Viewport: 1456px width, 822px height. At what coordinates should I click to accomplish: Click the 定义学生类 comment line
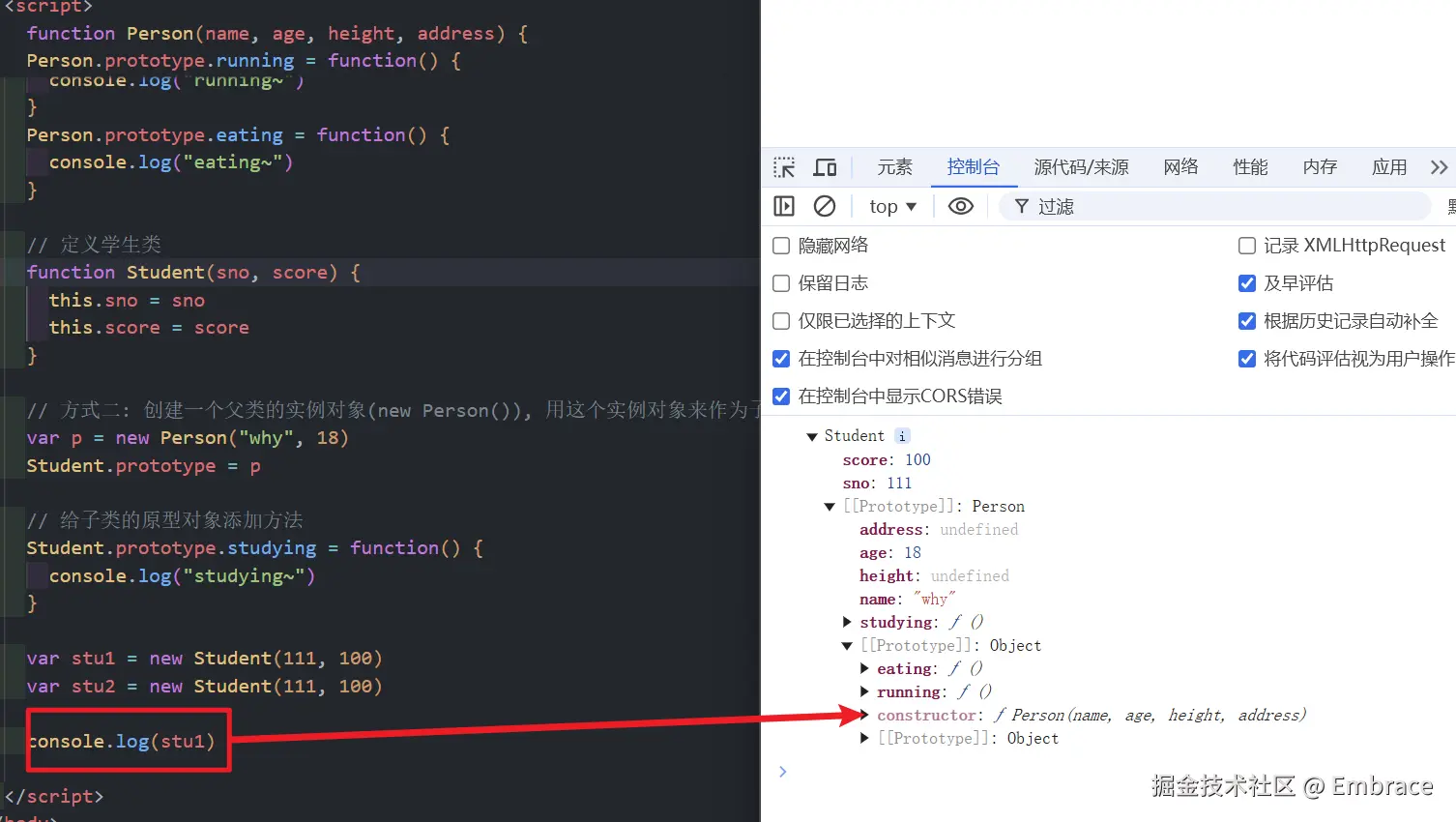(x=94, y=245)
